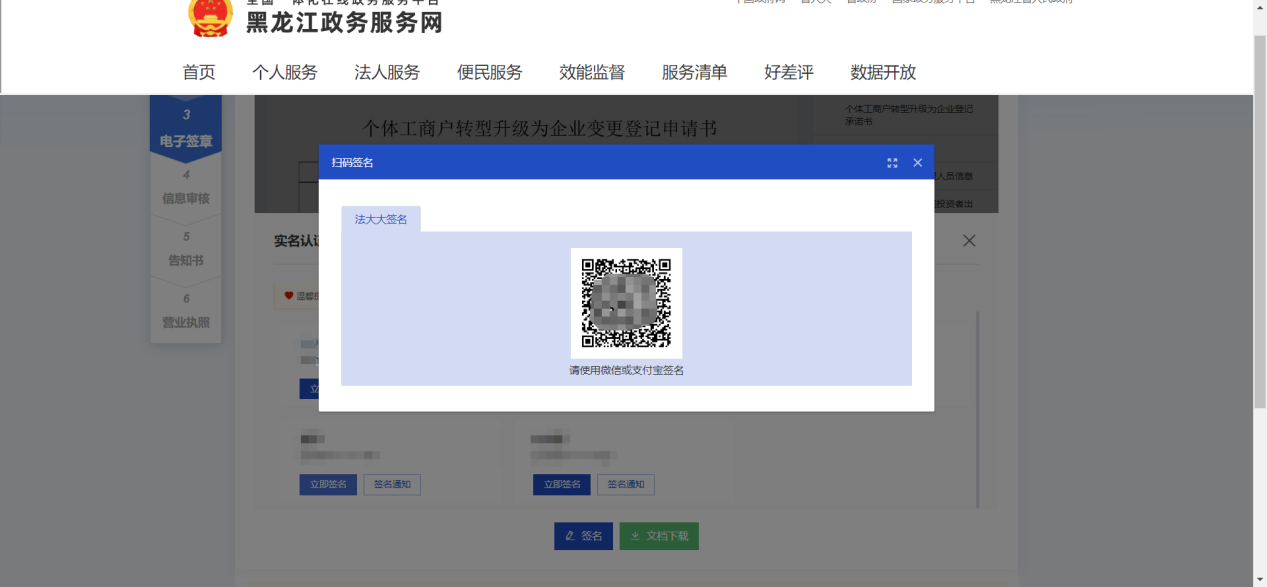
Task: Click the green 文档下载 button
Action: click(x=659, y=536)
